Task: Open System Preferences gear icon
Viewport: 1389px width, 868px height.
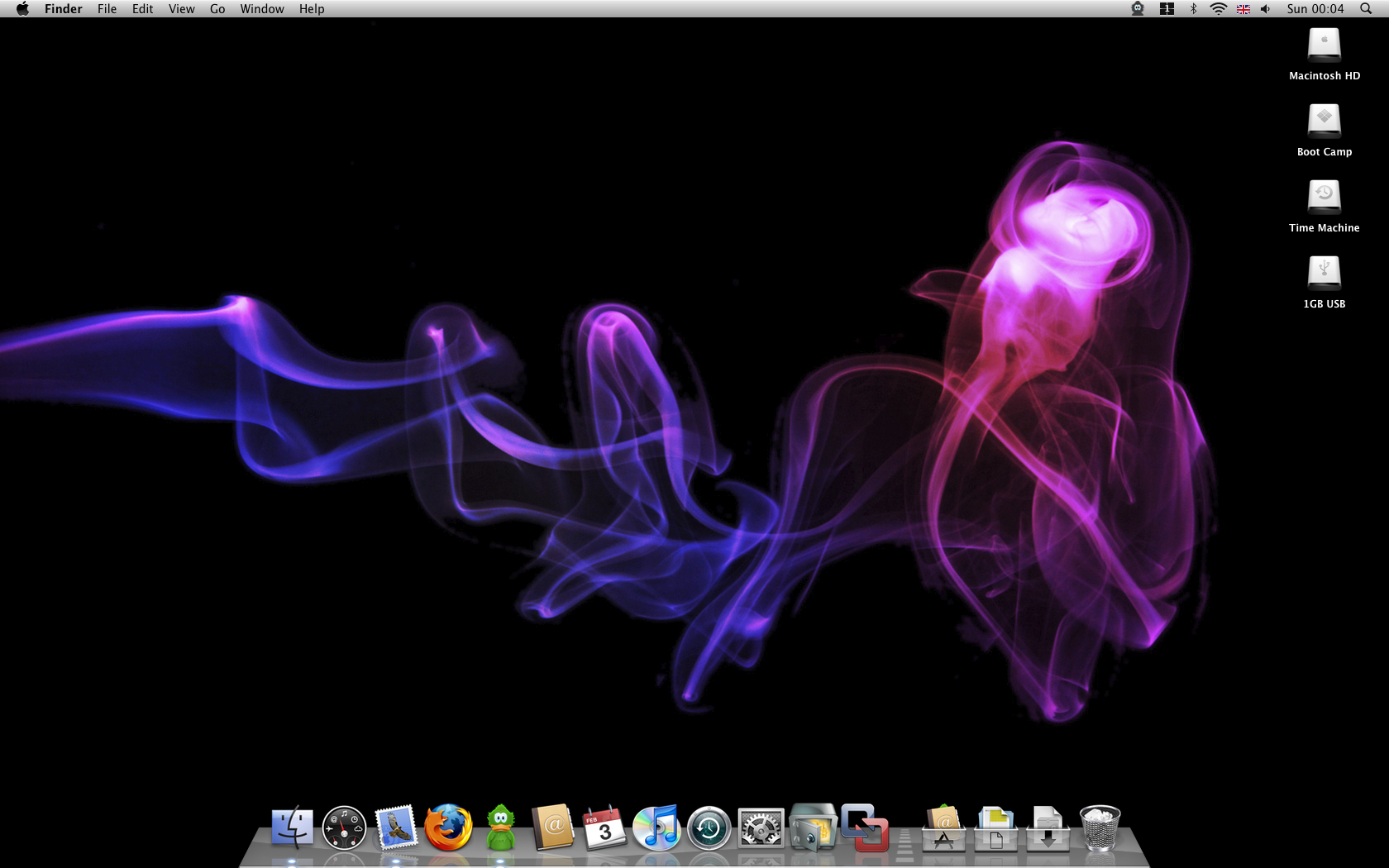Action: [x=761, y=827]
